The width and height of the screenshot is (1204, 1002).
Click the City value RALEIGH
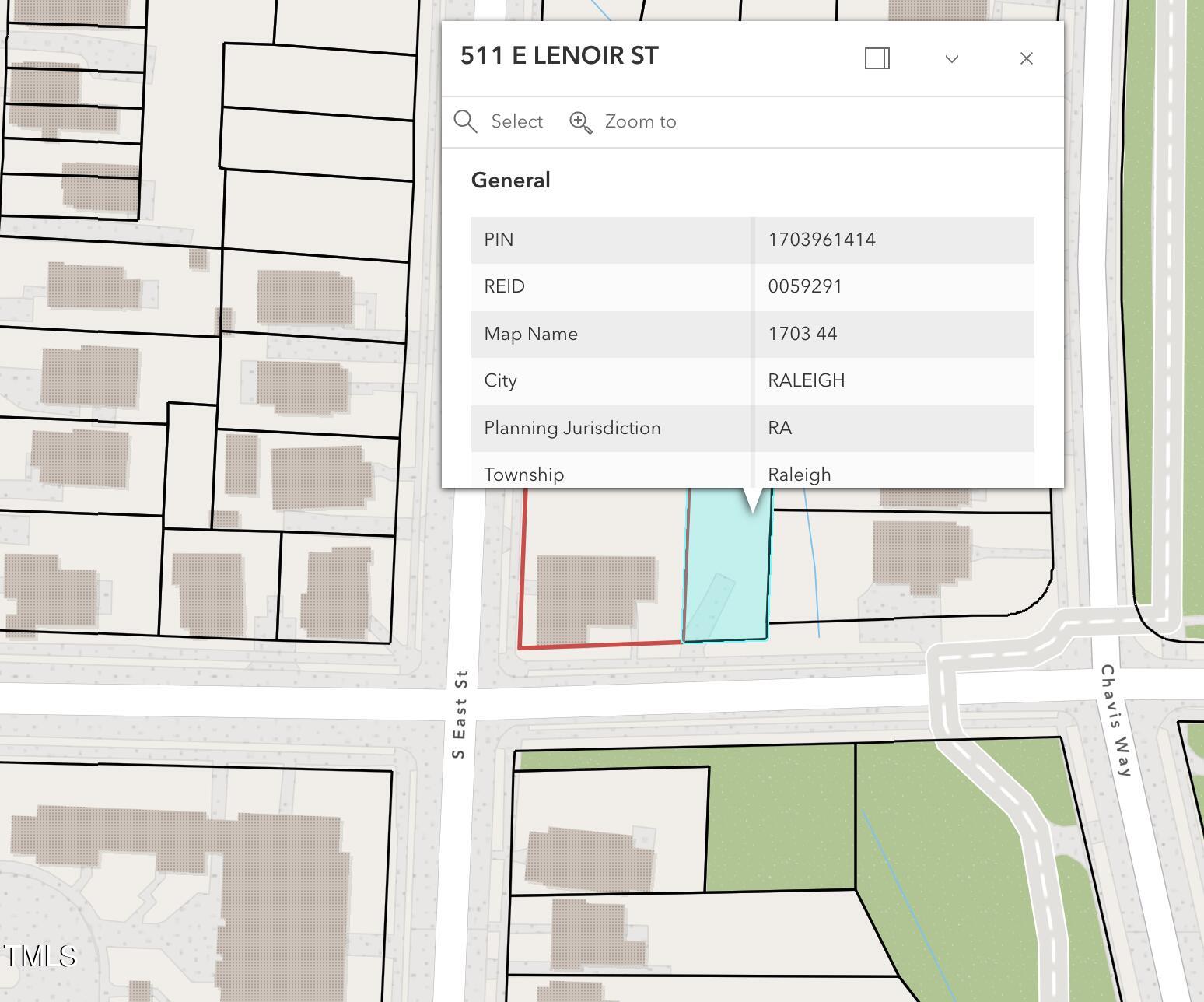806,380
